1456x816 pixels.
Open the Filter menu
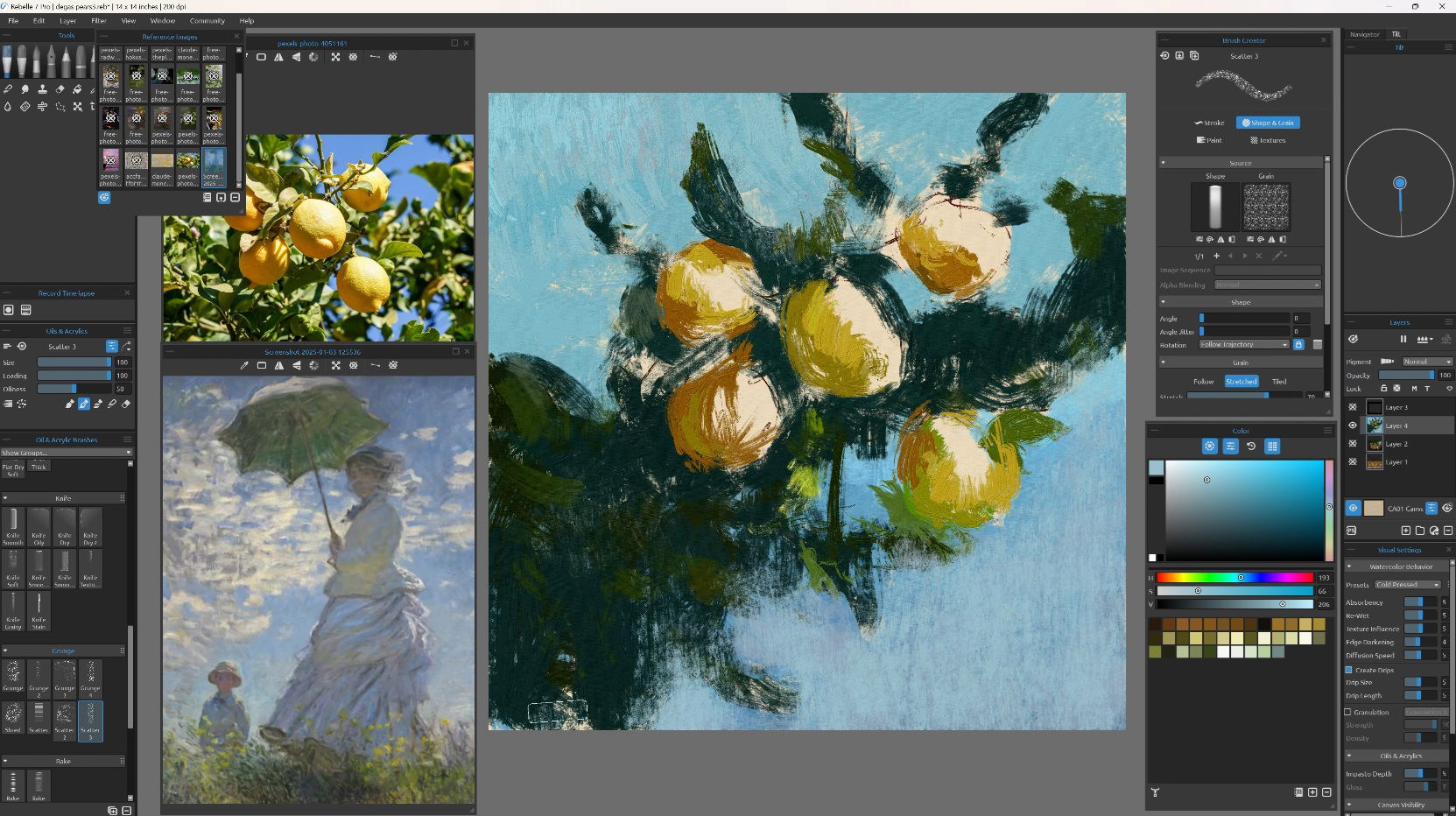(x=99, y=20)
